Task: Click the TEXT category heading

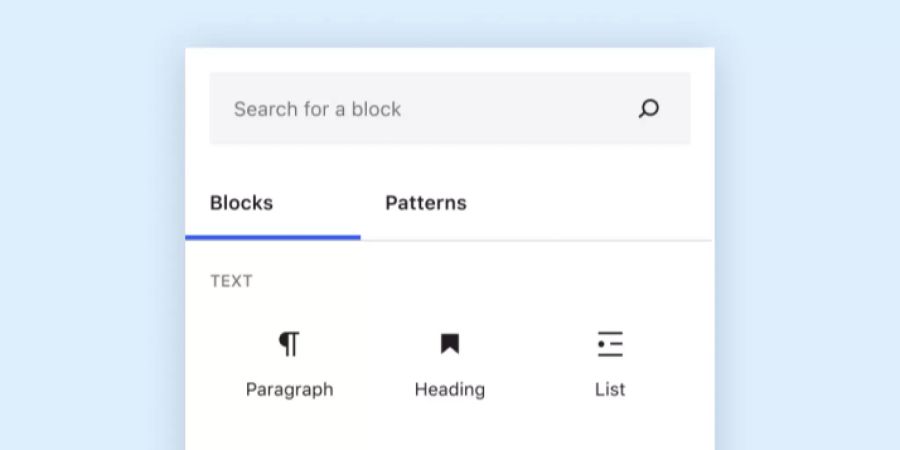Action: (231, 281)
